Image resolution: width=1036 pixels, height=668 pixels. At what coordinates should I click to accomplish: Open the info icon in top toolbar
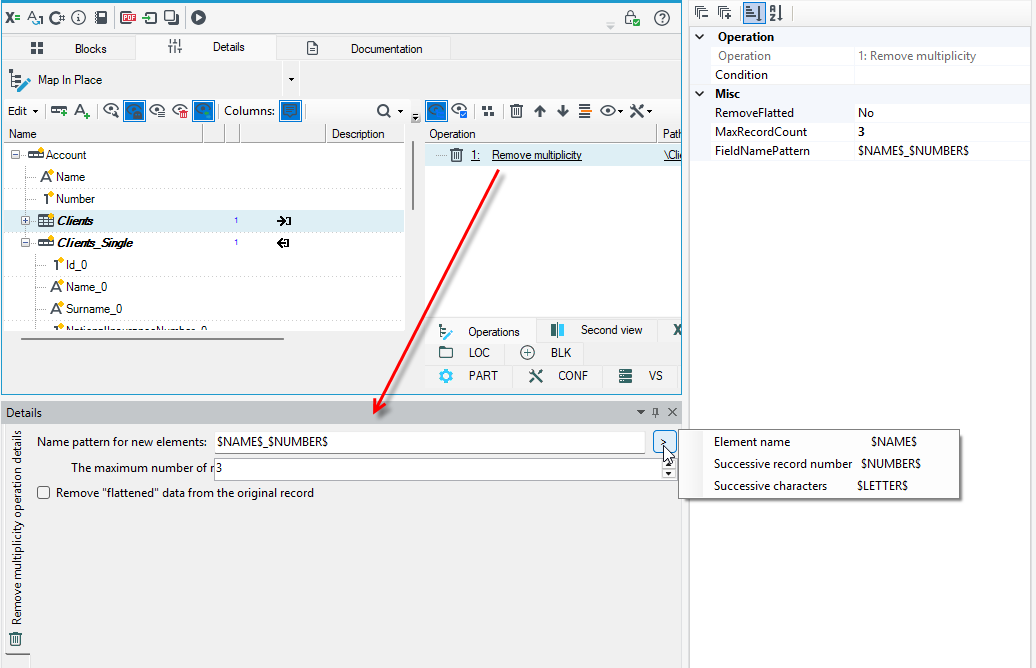79,18
